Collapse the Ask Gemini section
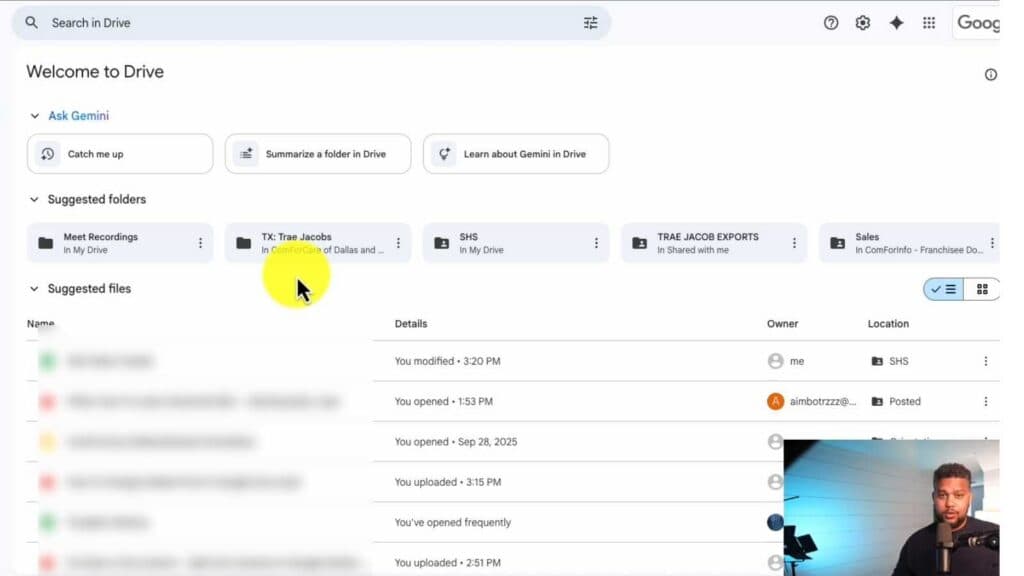The width and height of the screenshot is (1024, 576). pos(35,116)
